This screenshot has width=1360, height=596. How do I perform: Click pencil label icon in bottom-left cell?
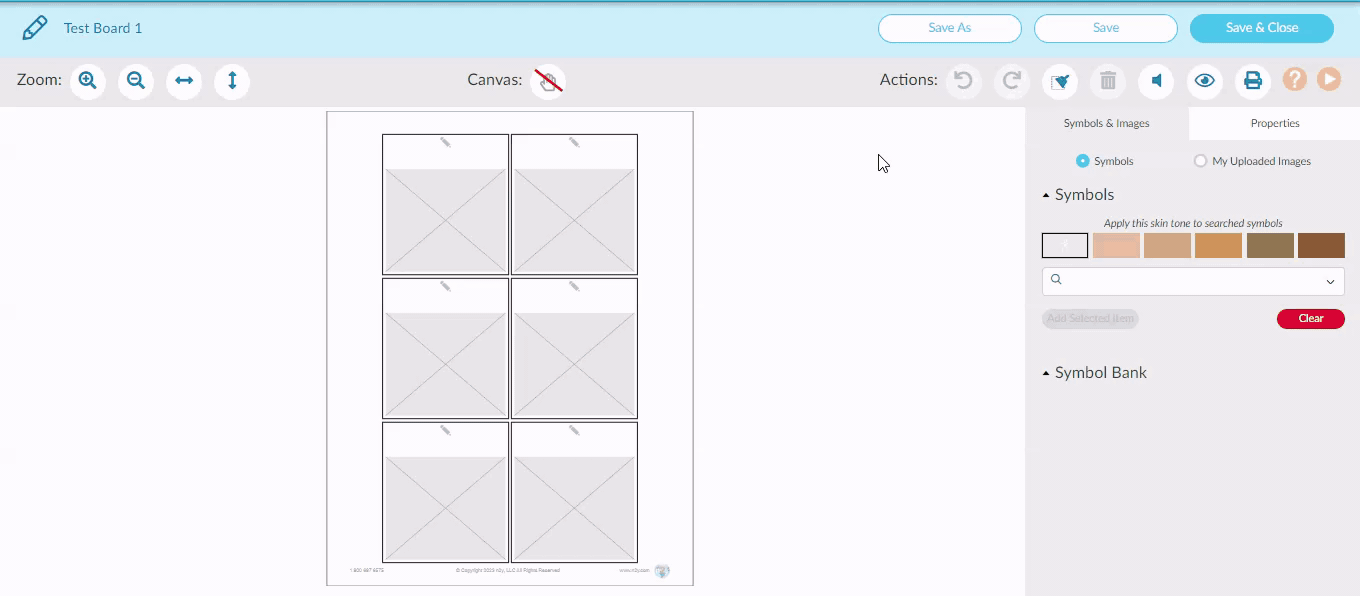click(x=445, y=431)
